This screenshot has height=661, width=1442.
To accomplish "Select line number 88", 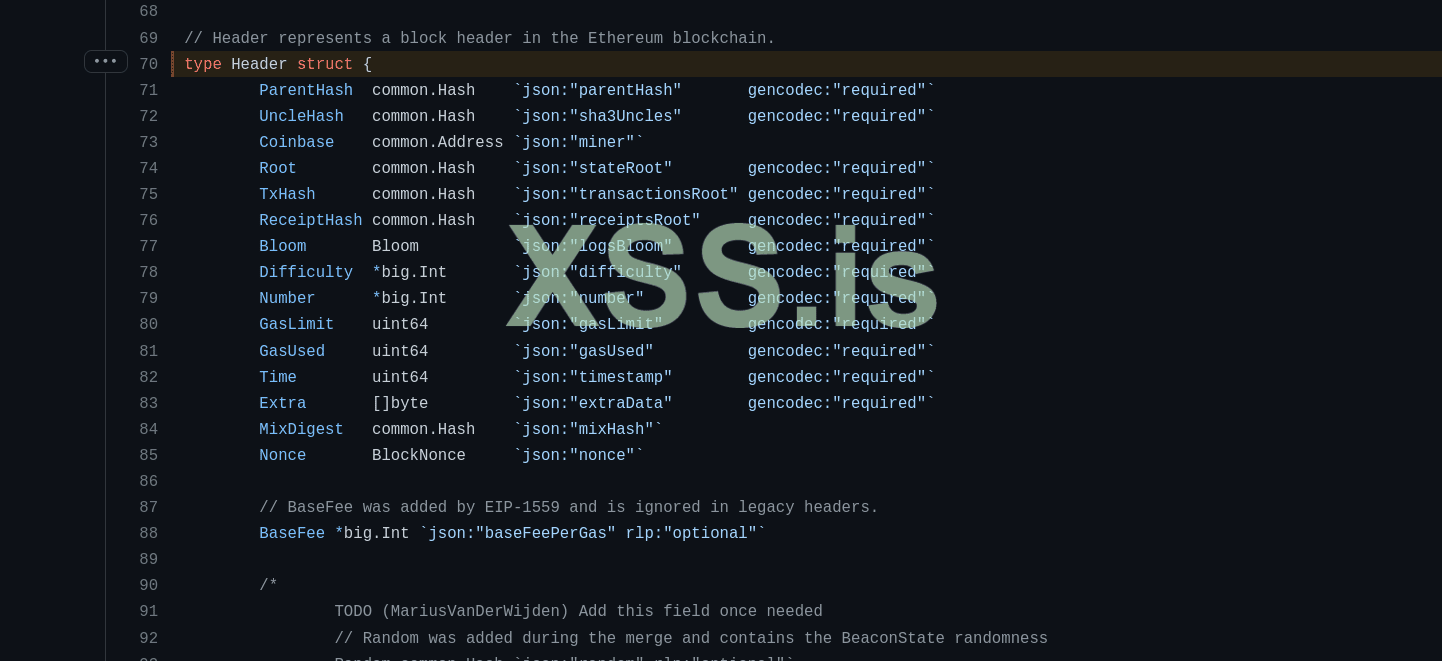I will point(148,534).
